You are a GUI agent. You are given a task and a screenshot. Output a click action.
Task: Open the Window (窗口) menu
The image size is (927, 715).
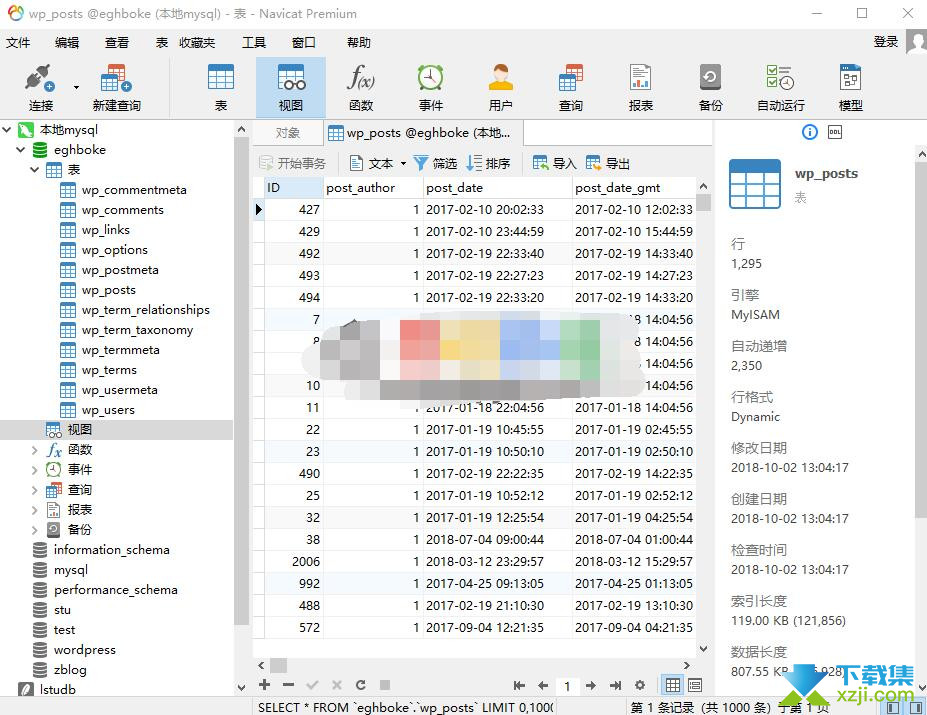pyautogui.click(x=303, y=43)
